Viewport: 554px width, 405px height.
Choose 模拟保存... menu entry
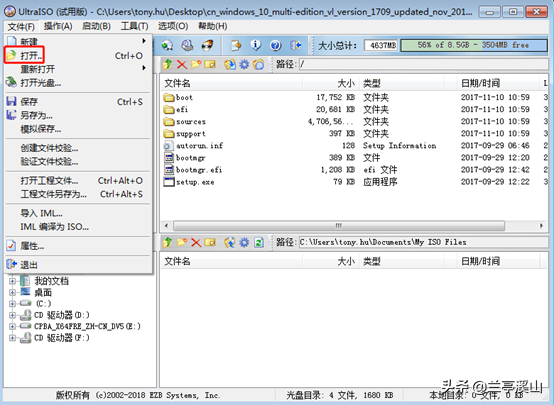pyautogui.click(x=78, y=129)
